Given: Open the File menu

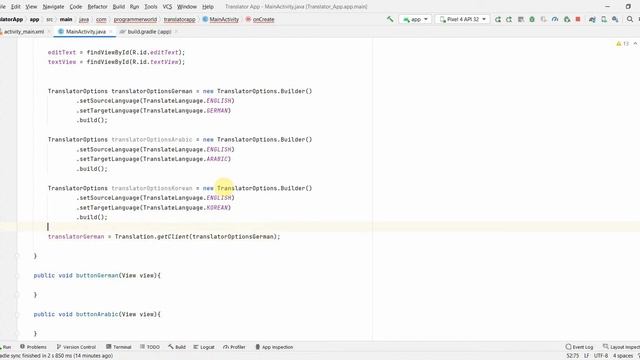Looking at the screenshot, I should (x=2, y=7).
